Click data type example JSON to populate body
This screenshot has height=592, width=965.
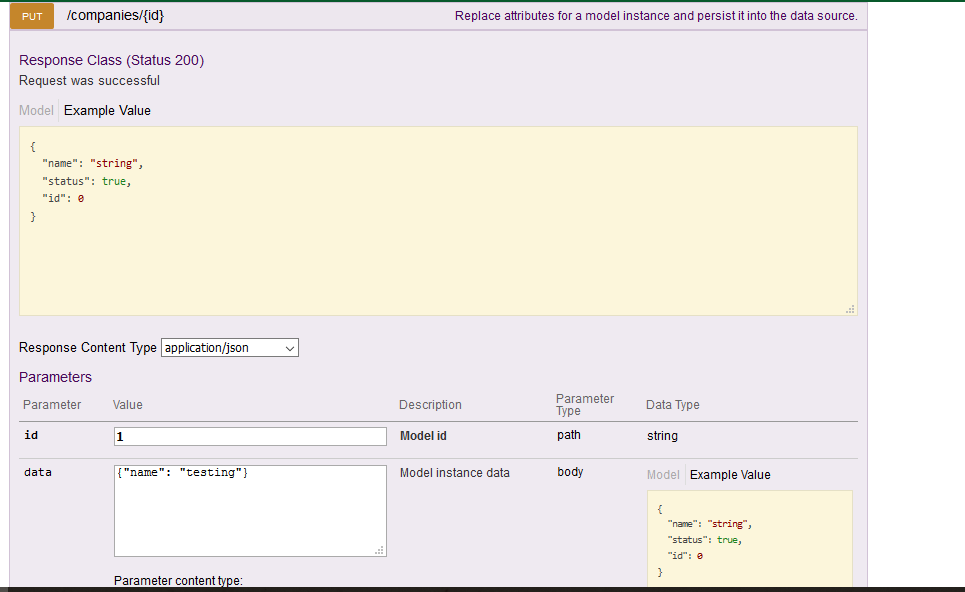pos(750,539)
